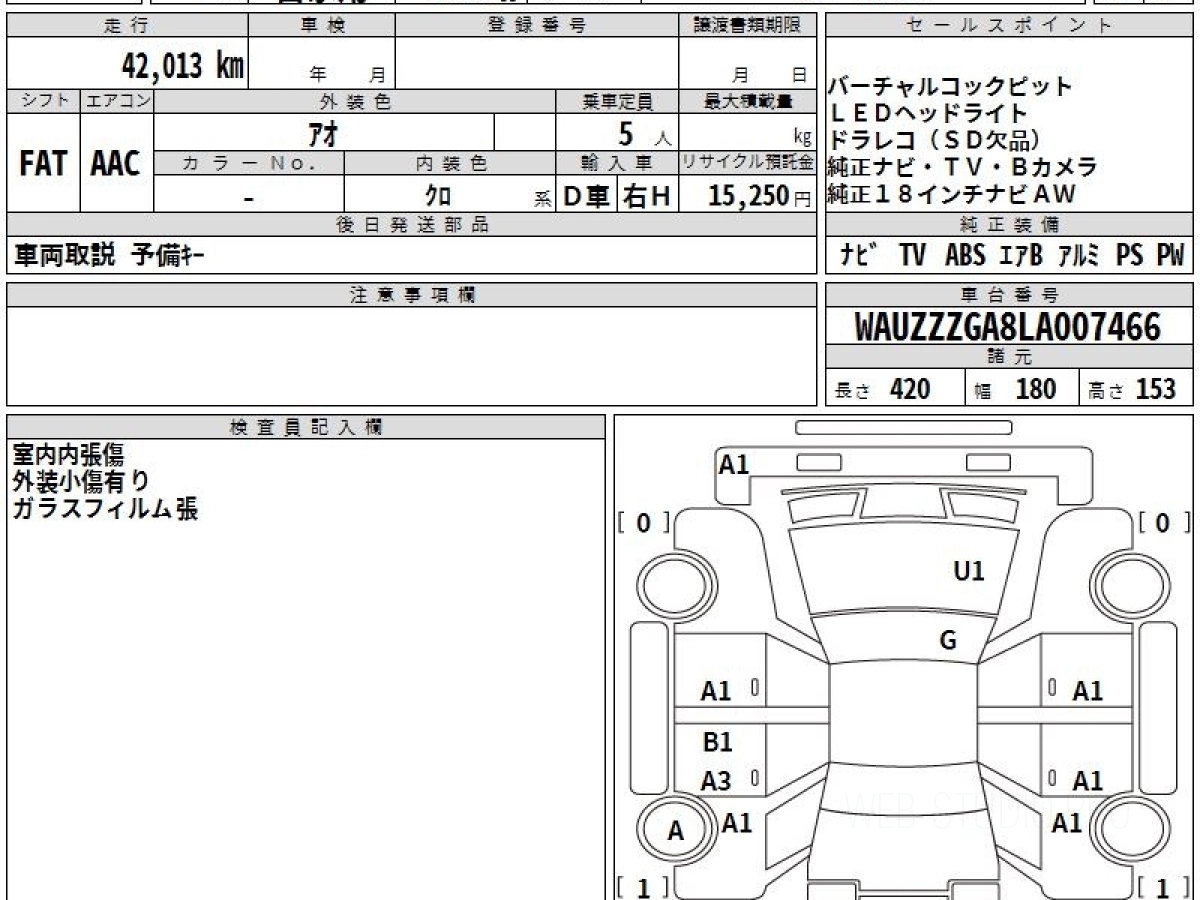Select the 走行 column header
Viewport: 1200px width, 900px height.
(x=126, y=26)
